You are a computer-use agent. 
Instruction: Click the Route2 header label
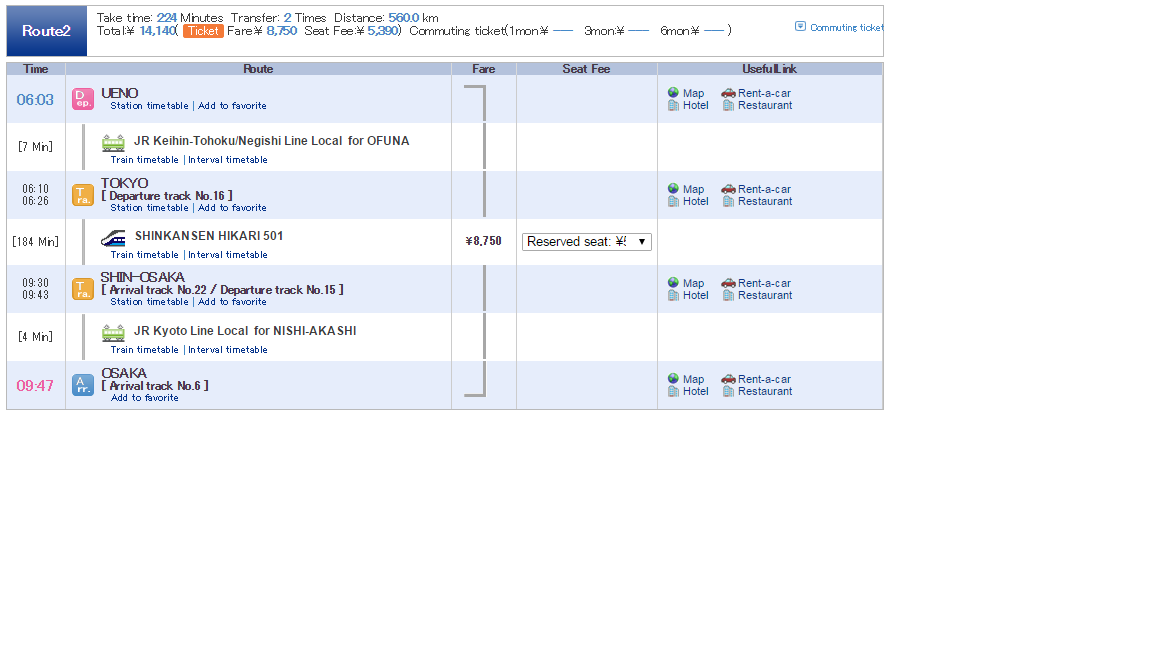[x=46, y=31]
